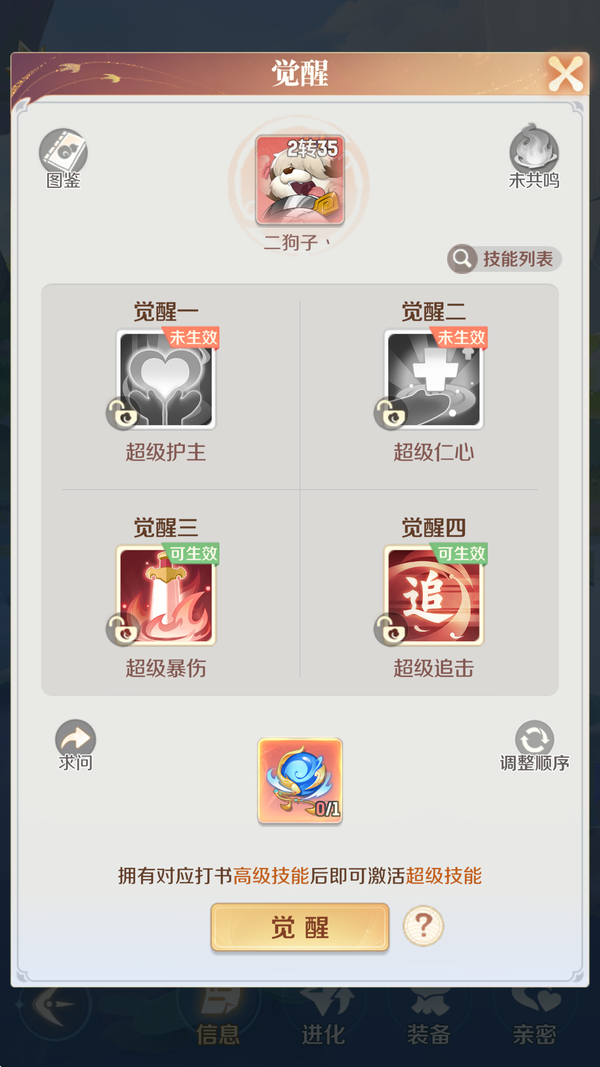Select the 超级仁心 skill icon

(x=434, y=379)
